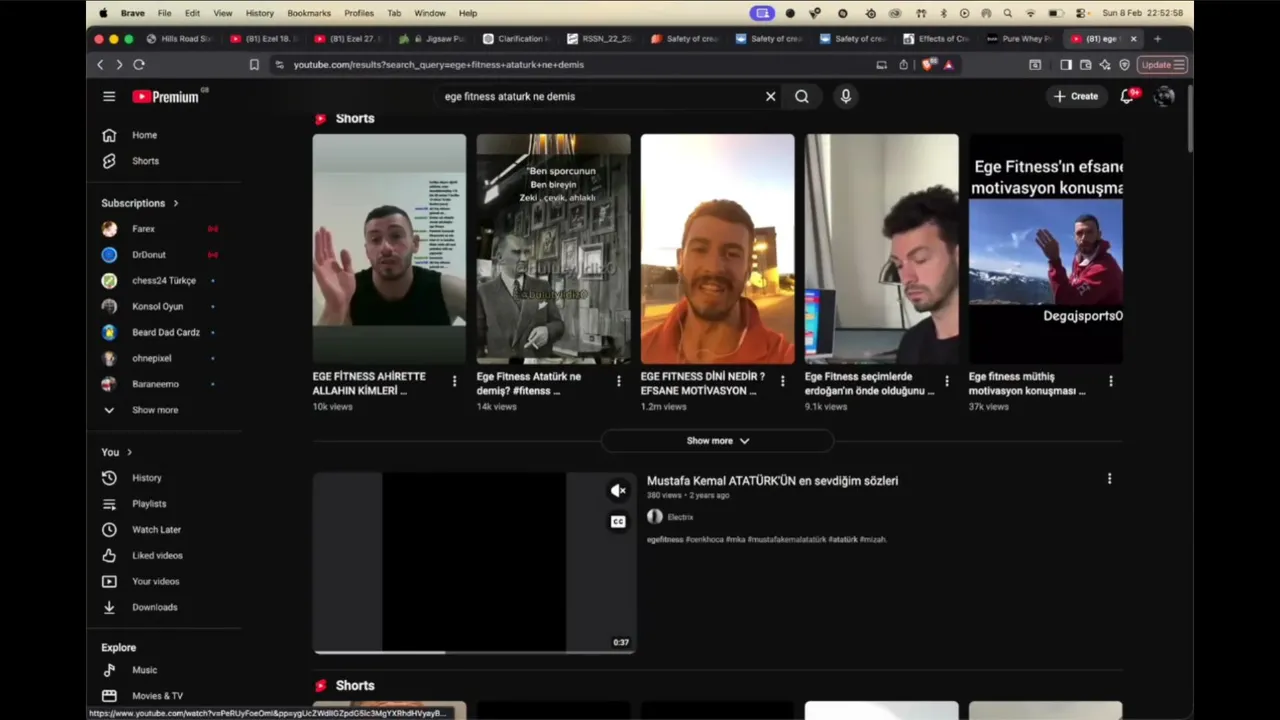1280x720 pixels.
Task: Open the notifications bell
Action: pos(1127,96)
